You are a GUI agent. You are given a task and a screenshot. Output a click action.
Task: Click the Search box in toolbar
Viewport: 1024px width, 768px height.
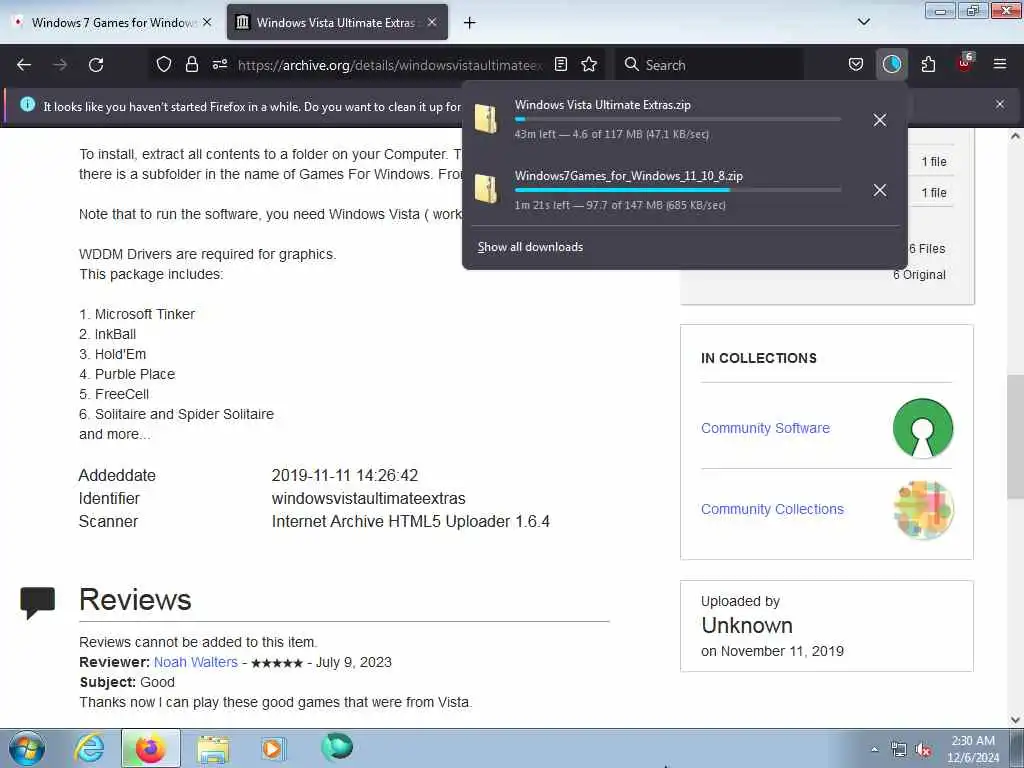(711, 65)
